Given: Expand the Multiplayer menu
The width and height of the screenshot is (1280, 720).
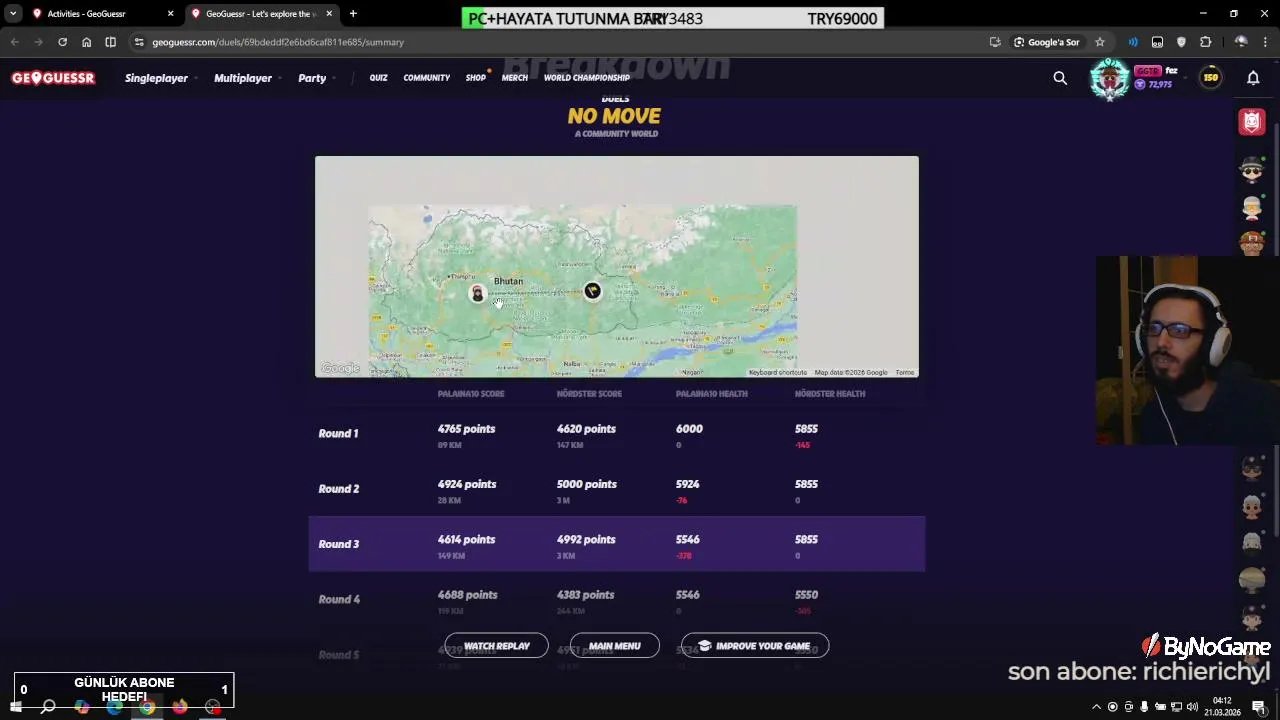Looking at the screenshot, I should [x=247, y=78].
